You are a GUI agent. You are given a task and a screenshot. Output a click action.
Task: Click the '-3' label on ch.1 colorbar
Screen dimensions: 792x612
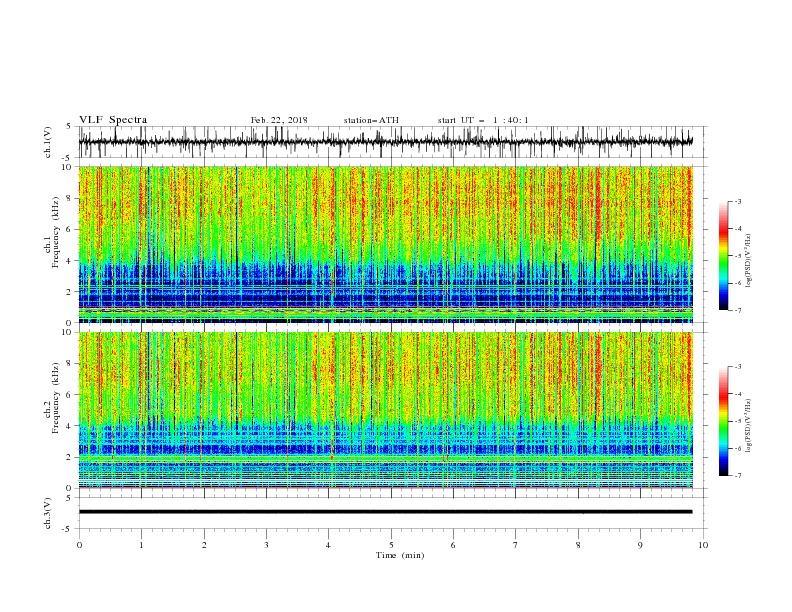coord(737,201)
